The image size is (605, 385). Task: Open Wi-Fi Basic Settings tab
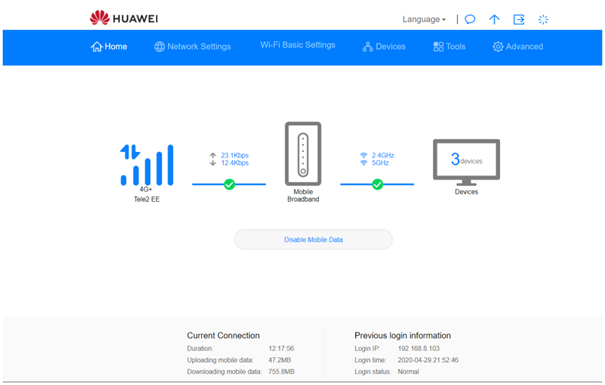point(298,45)
